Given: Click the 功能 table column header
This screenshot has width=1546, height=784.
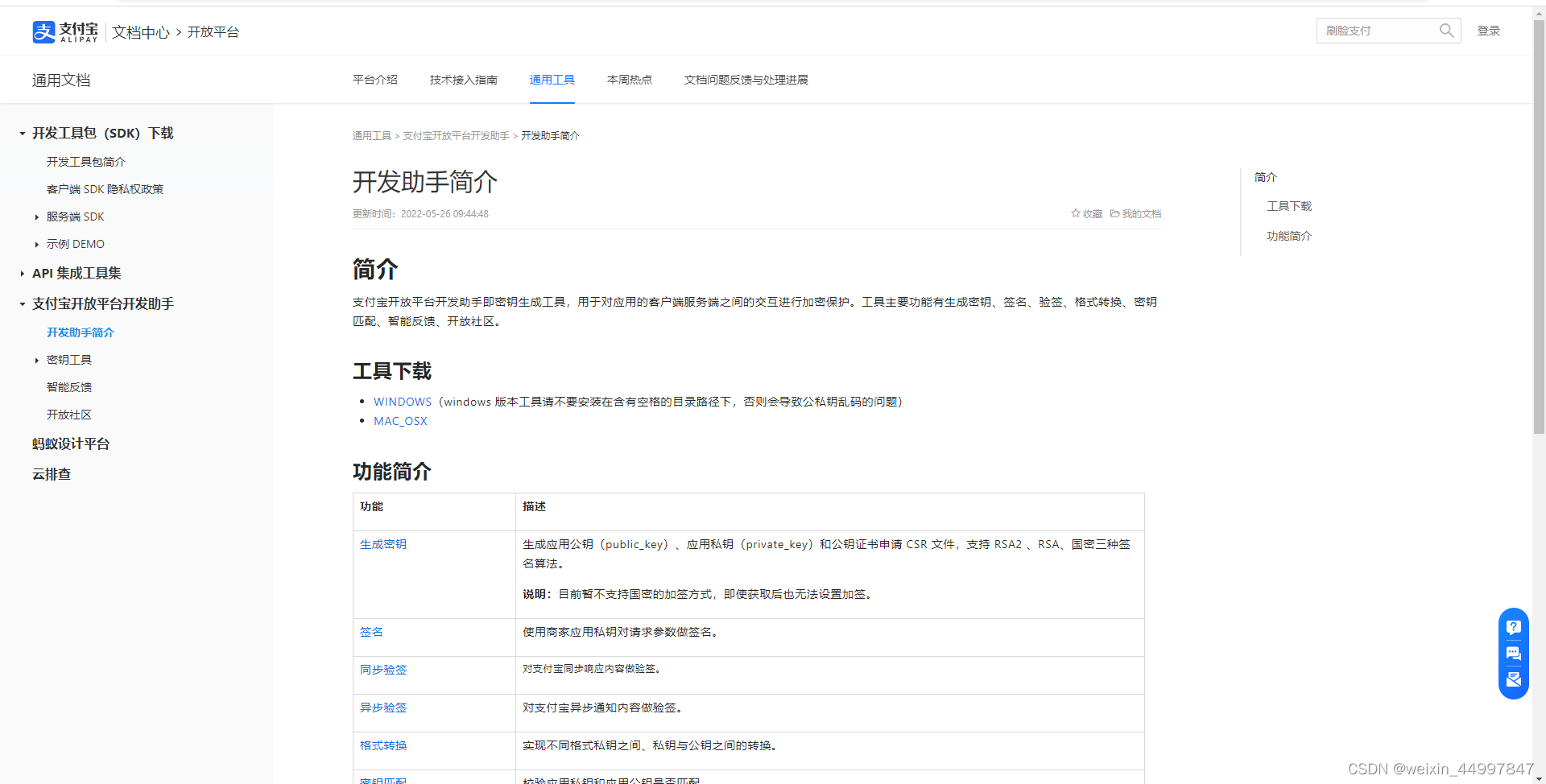Looking at the screenshot, I should coord(371,506).
